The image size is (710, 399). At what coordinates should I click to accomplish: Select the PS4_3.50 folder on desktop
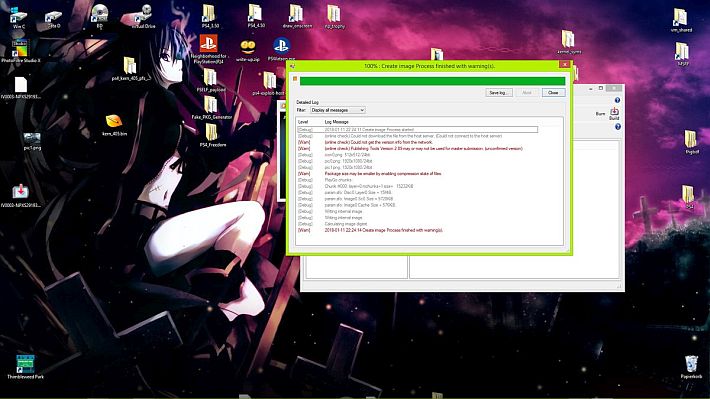click(210, 16)
